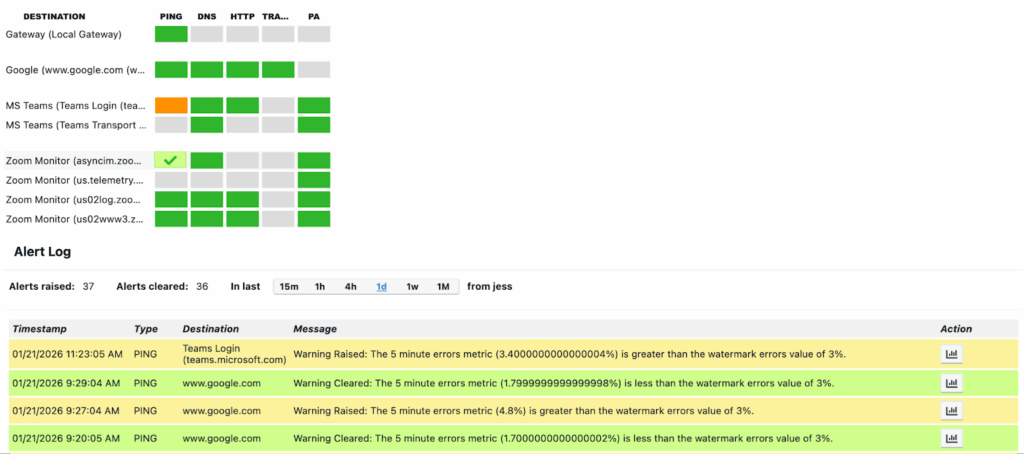1024x454 pixels.
Task: Click Alerts raised count 37
Action: pyautogui.click(x=88, y=286)
